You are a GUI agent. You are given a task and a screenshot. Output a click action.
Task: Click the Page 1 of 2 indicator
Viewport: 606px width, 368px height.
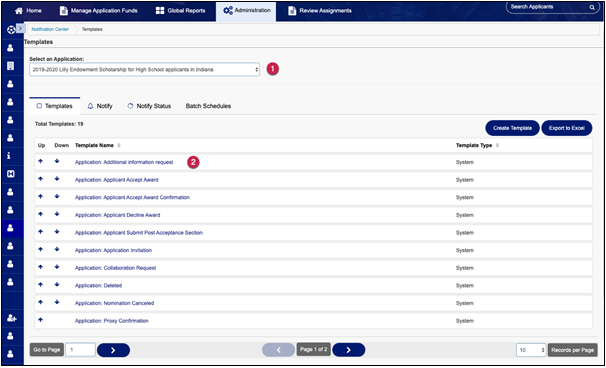(x=313, y=349)
